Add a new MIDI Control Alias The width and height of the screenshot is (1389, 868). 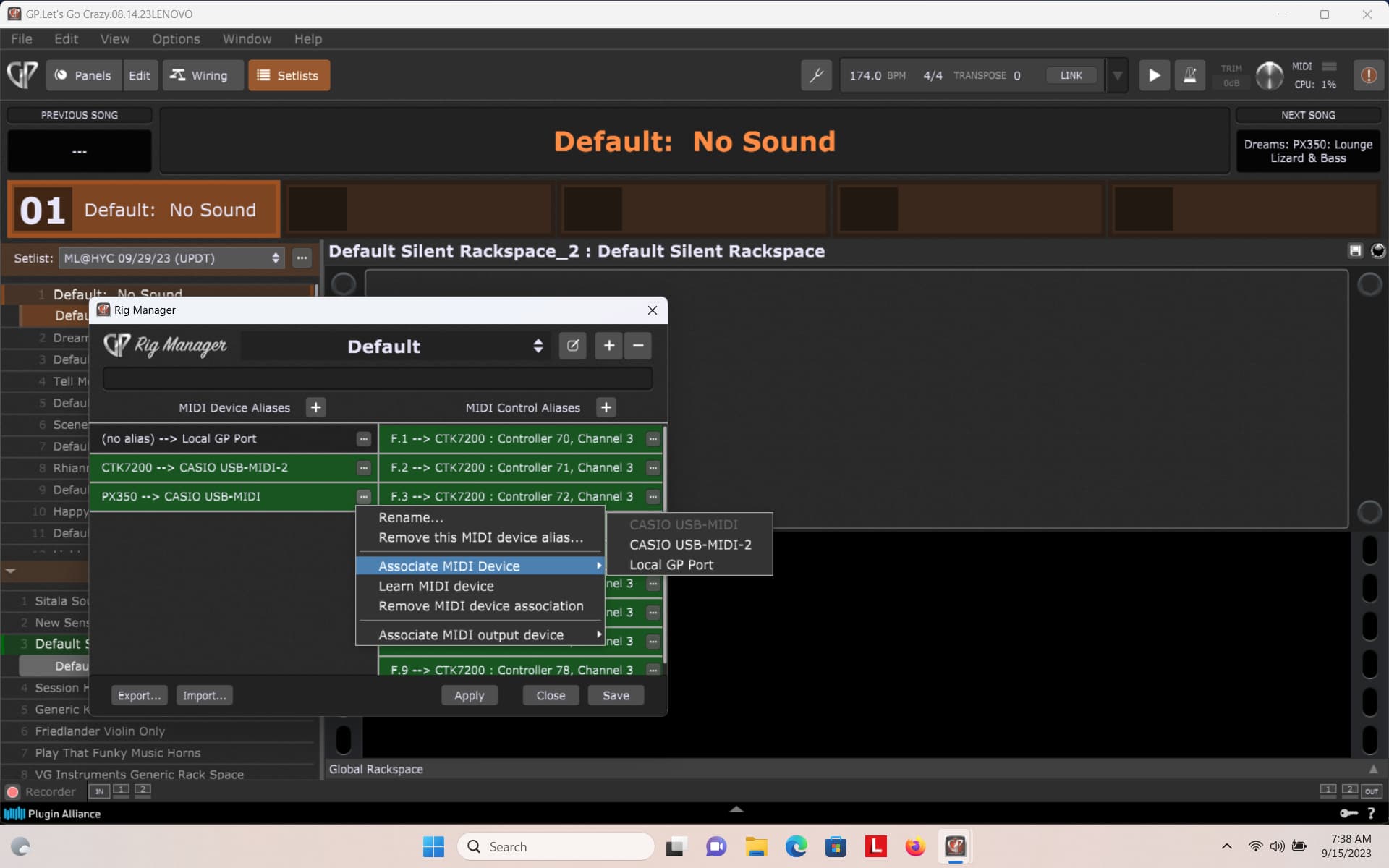606,407
